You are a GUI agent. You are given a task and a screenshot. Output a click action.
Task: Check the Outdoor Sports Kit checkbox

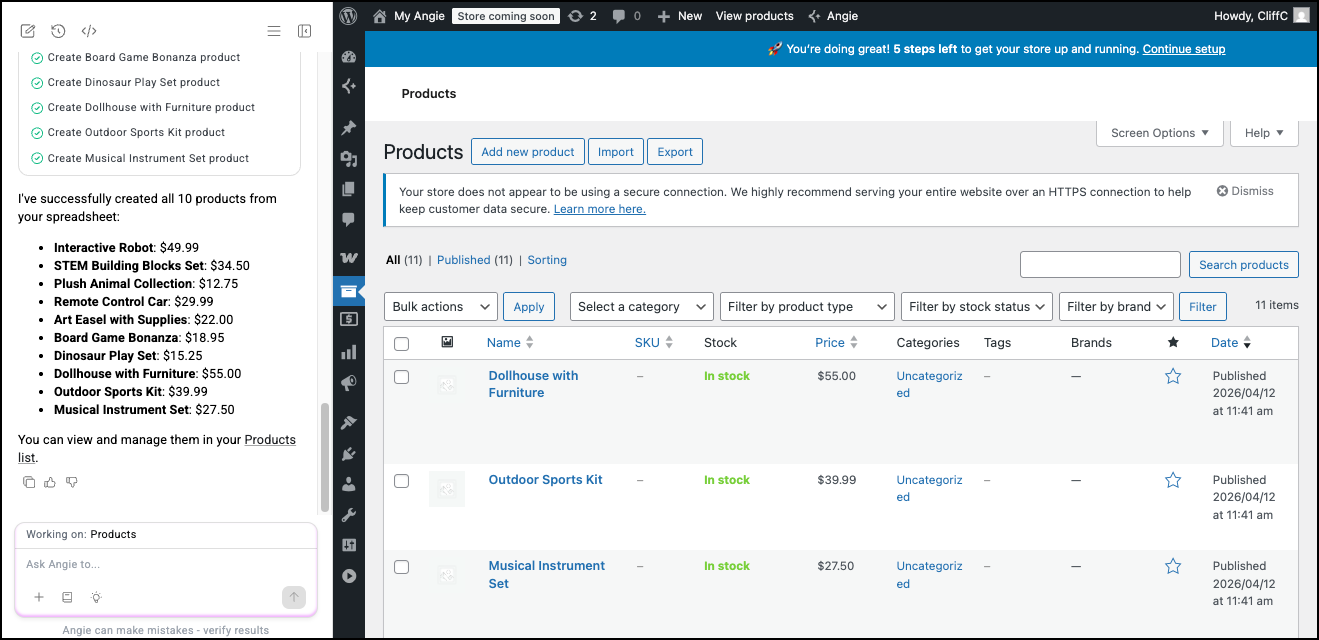tap(401, 481)
